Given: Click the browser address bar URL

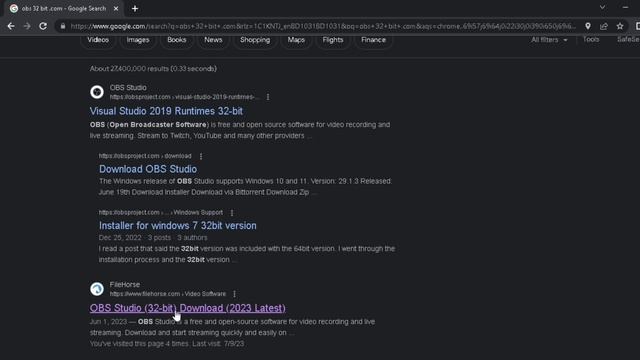Looking at the screenshot, I should point(322,26).
